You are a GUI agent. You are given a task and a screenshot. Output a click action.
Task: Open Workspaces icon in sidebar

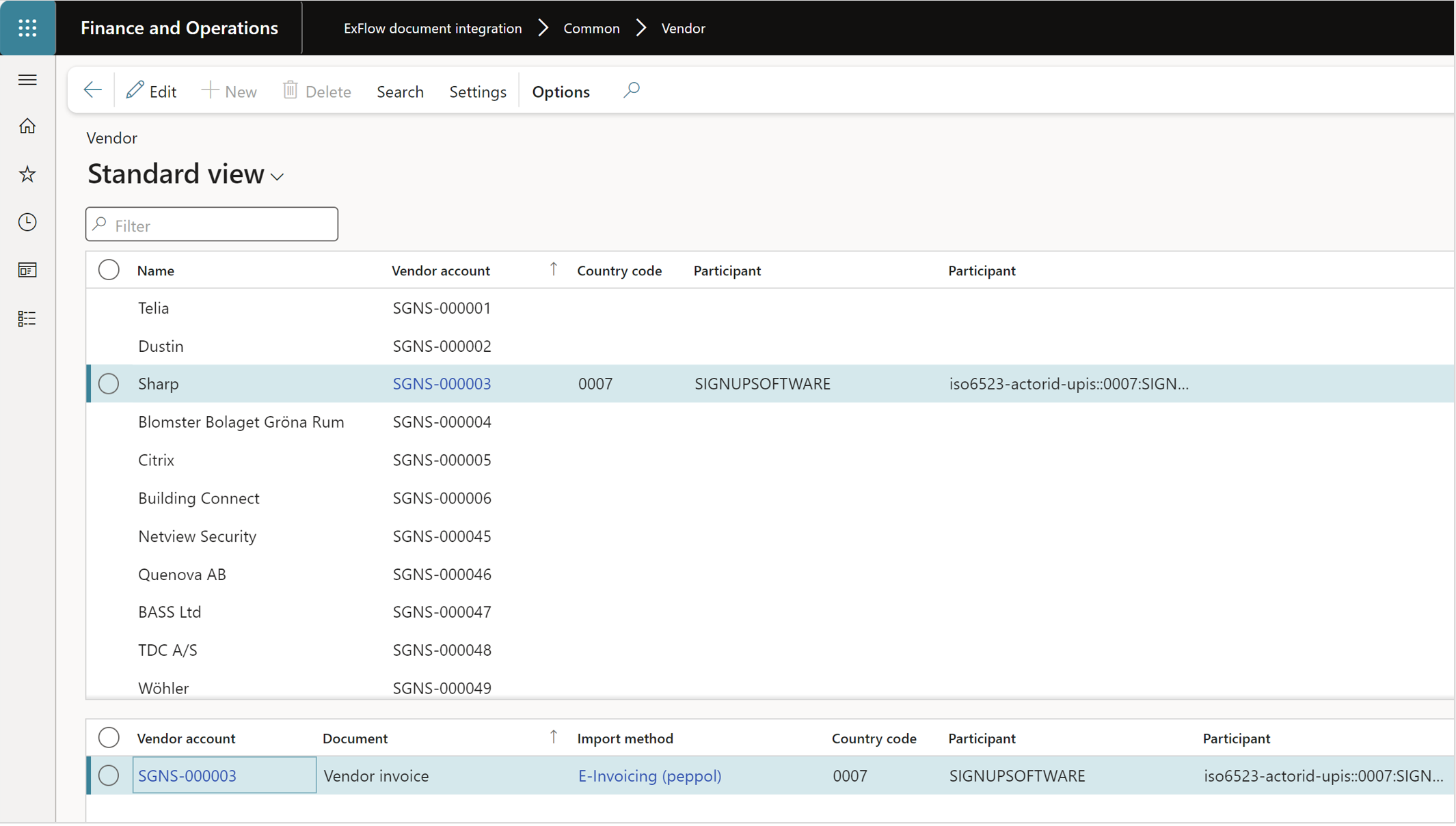tap(27, 271)
